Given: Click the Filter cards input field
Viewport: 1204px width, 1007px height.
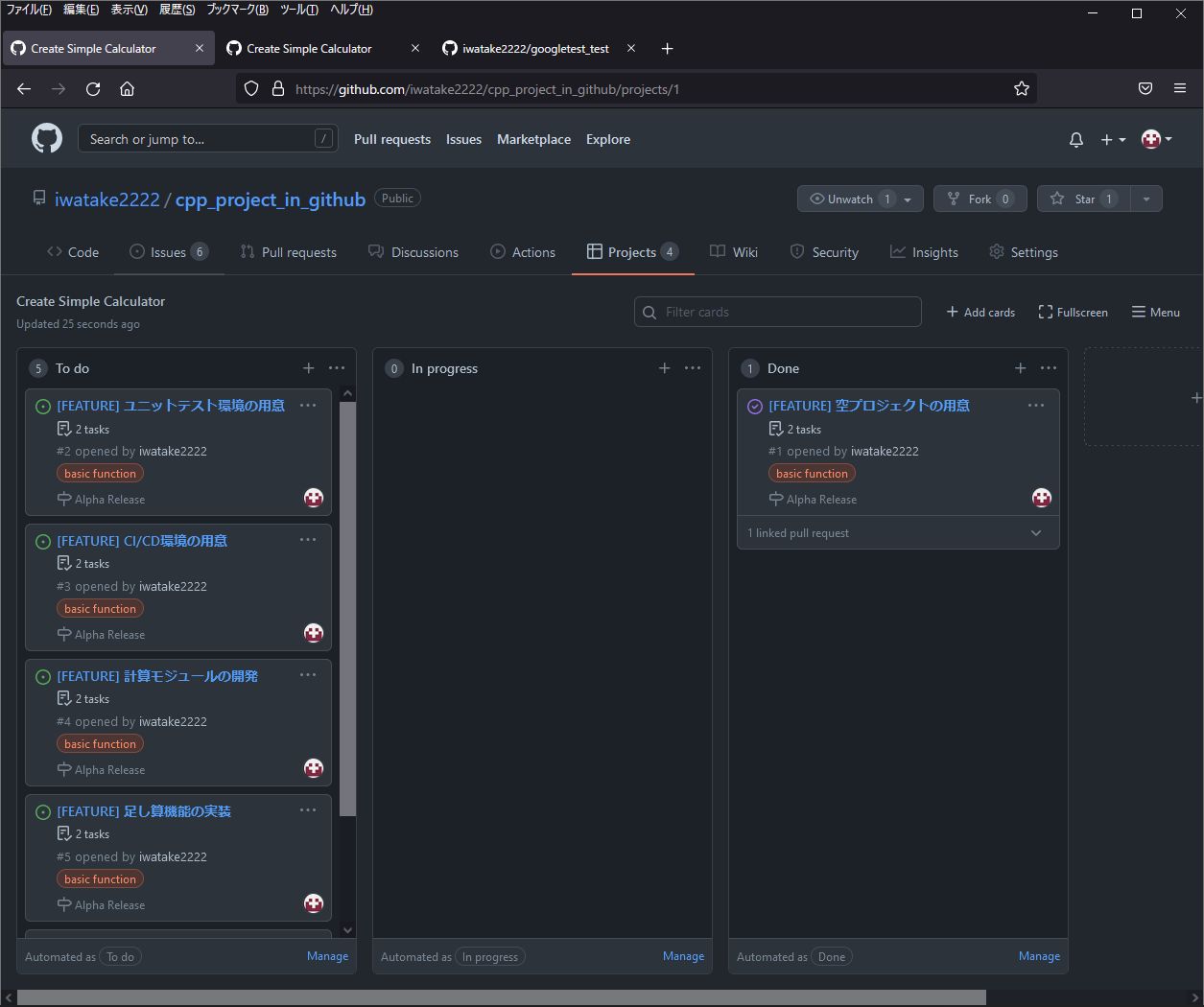Looking at the screenshot, I should [777, 312].
